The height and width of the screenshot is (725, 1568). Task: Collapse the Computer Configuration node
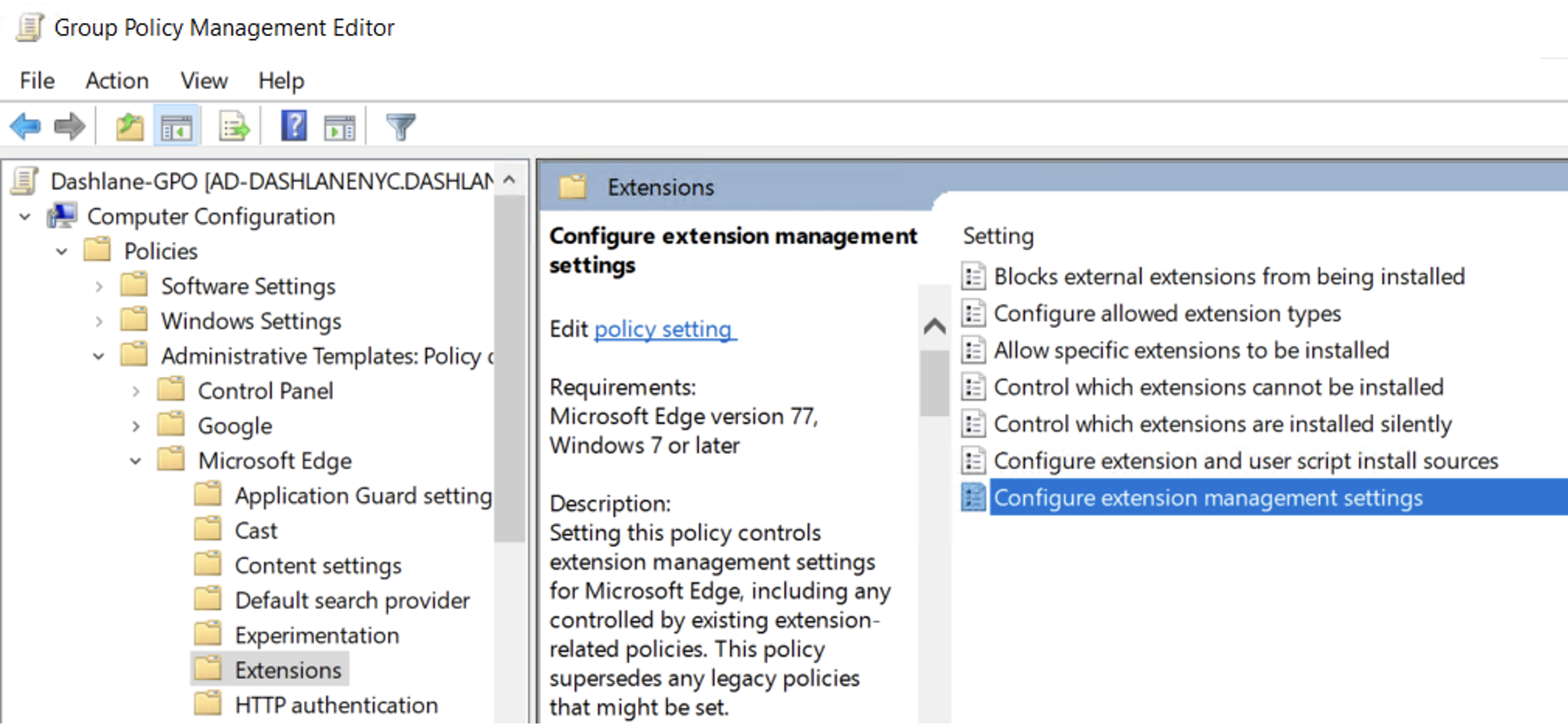pyautogui.click(x=25, y=217)
